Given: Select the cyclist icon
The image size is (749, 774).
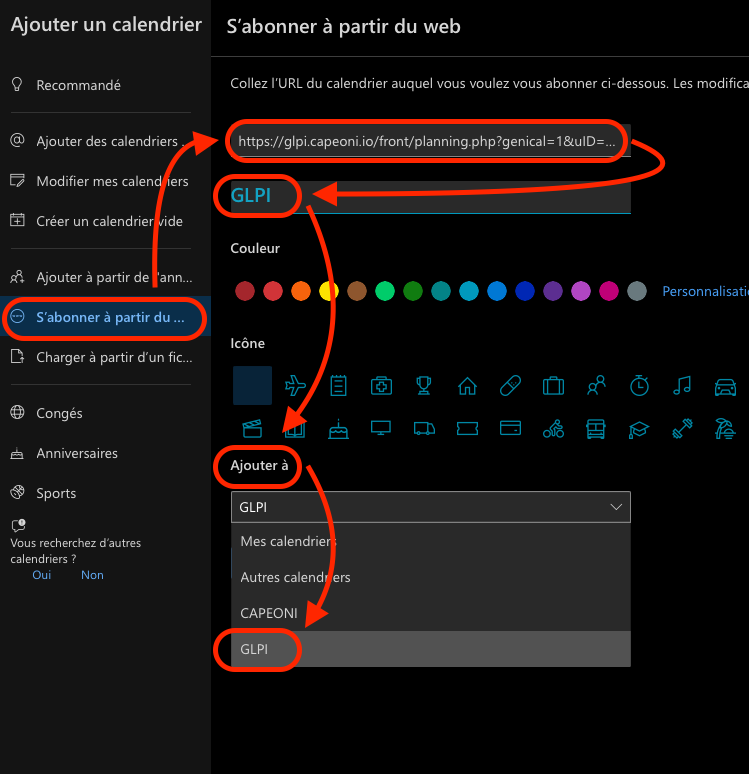Looking at the screenshot, I should [x=553, y=428].
